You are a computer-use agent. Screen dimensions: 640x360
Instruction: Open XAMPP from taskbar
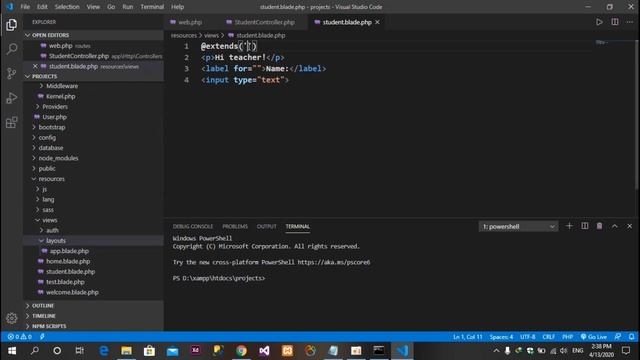pyautogui.click(x=287, y=351)
